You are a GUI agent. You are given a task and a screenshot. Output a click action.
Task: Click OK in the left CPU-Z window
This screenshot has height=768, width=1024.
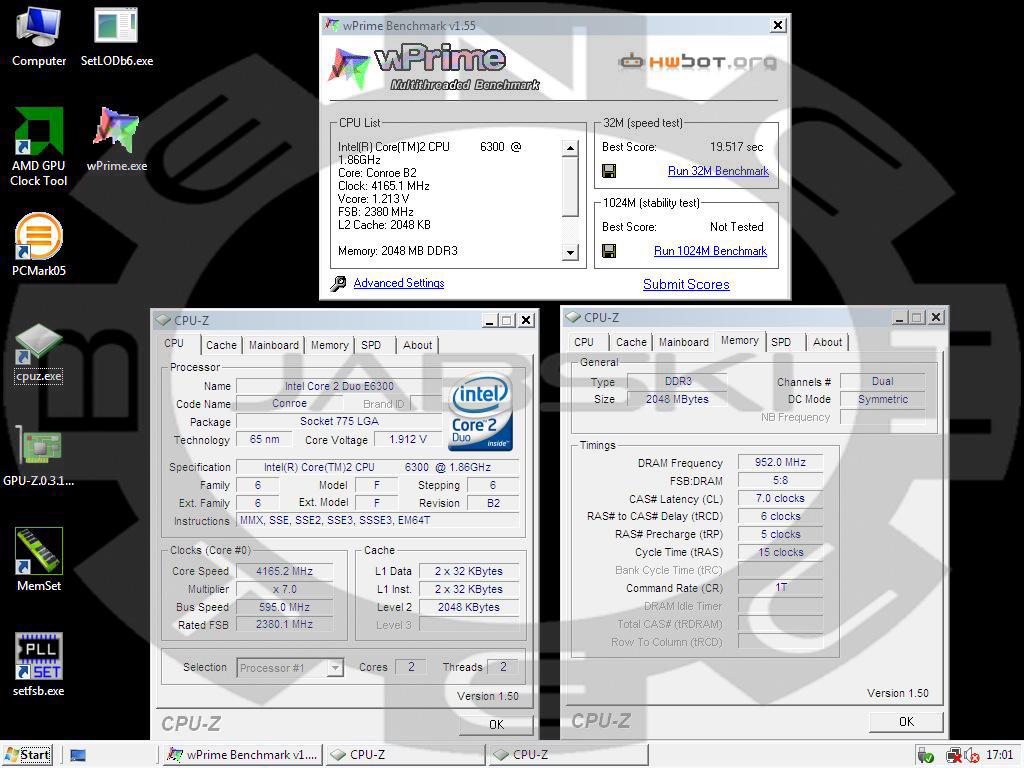(x=496, y=724)
